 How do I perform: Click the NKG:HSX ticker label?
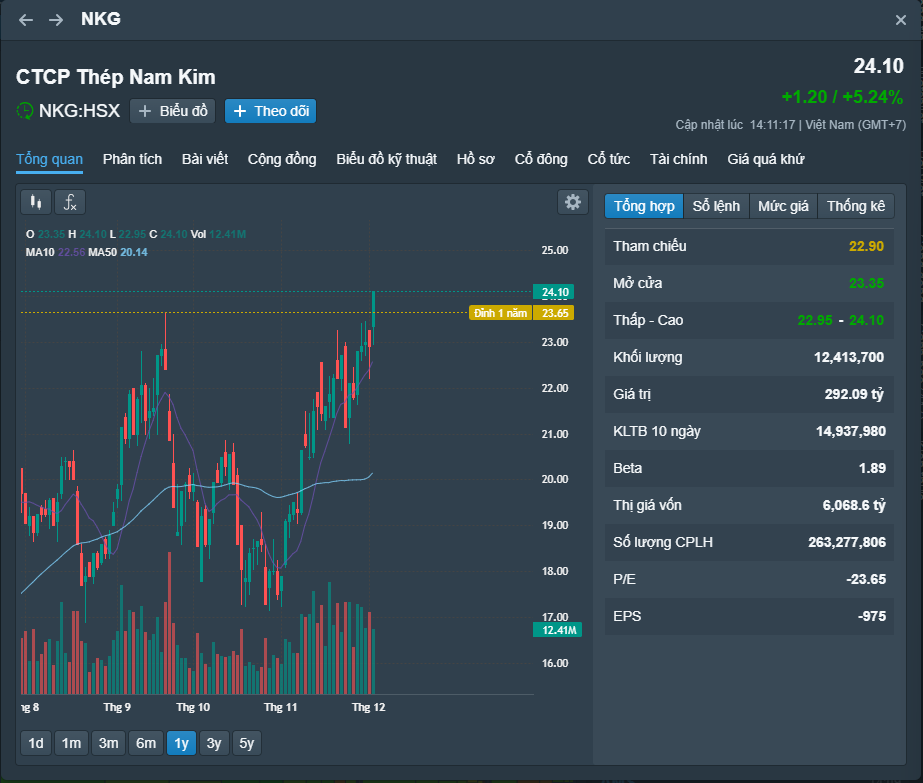(79, 111)
